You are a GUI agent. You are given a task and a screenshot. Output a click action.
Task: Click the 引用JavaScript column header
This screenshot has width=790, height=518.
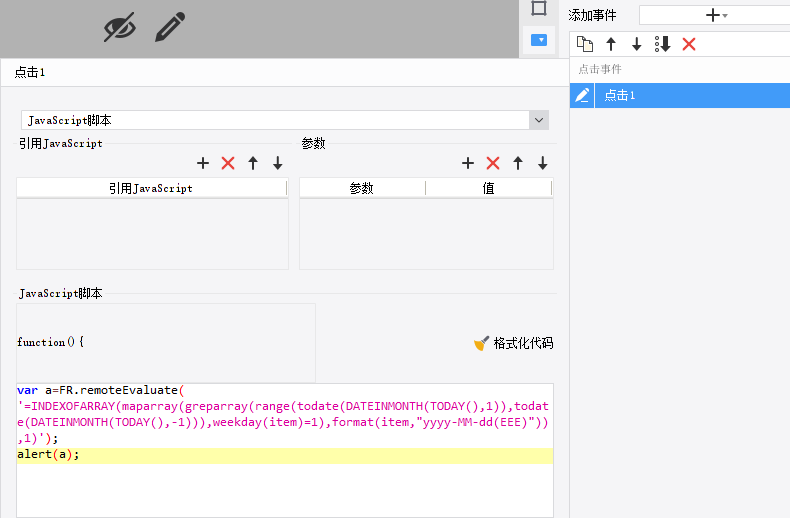pyautogui.click(x=152, y=188)
